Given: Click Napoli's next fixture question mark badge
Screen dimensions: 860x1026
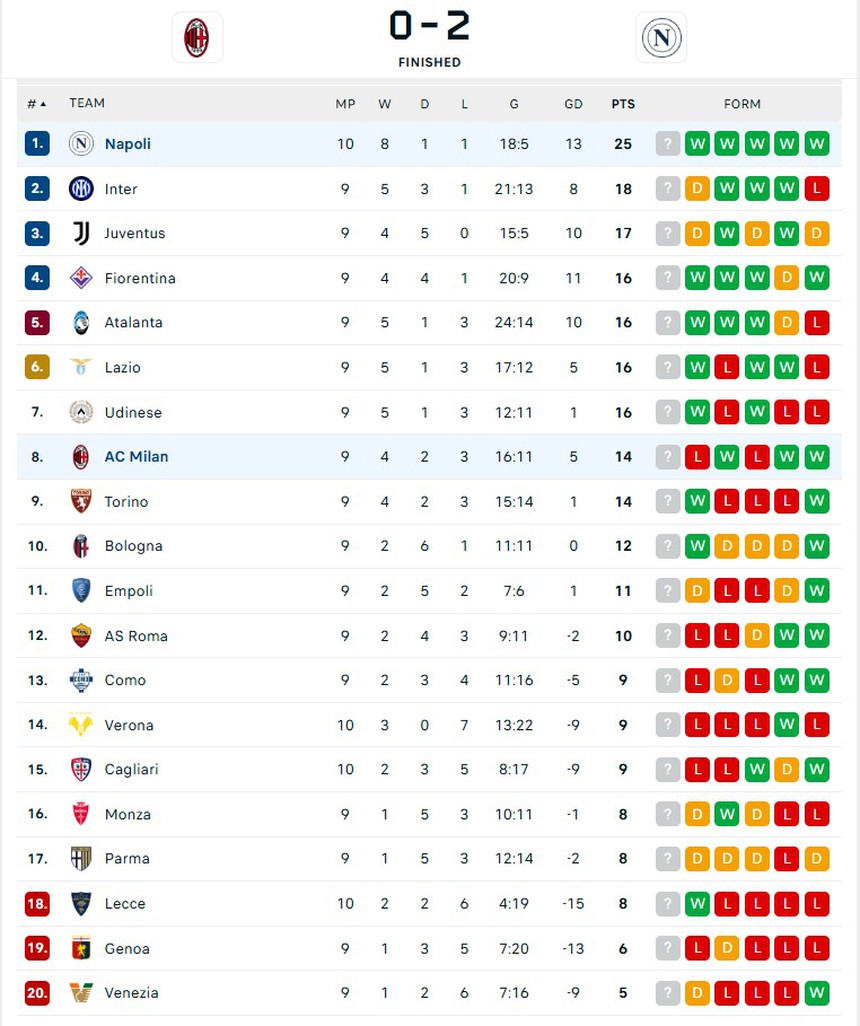Looking at the screenshot, I should coord(667,144).
